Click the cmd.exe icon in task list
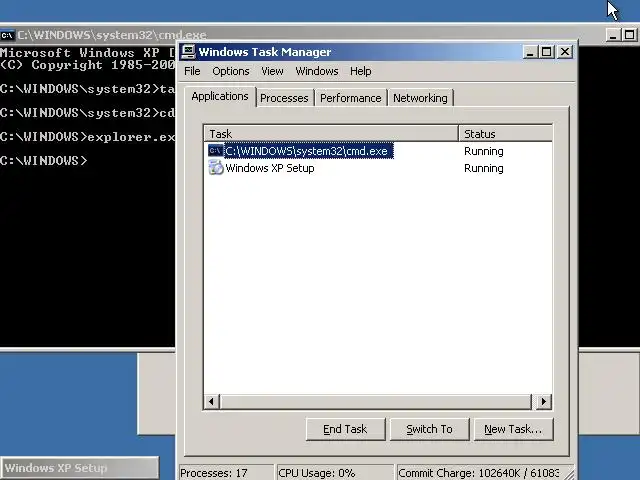The image size is (640, 480). pos(216,151)
